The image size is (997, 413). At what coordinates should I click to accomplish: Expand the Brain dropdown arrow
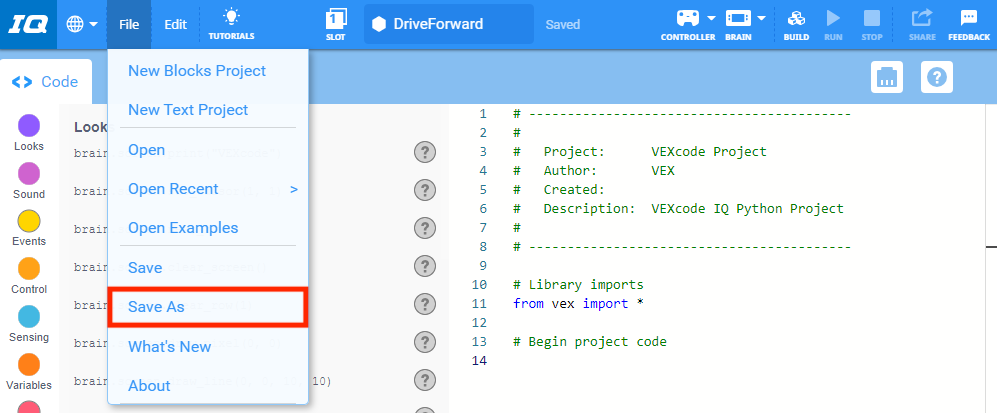coord(761,18)
